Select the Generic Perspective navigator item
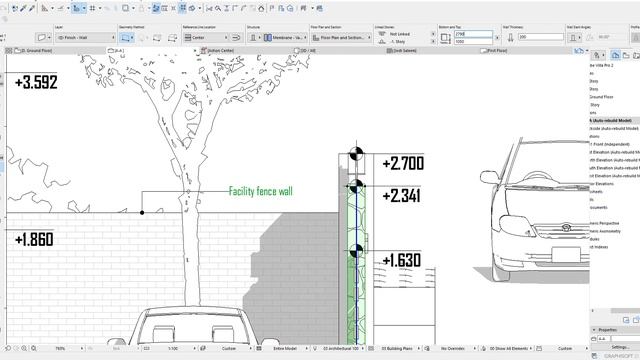The width and height of the screenshot is (640, 360). point(605,223)
